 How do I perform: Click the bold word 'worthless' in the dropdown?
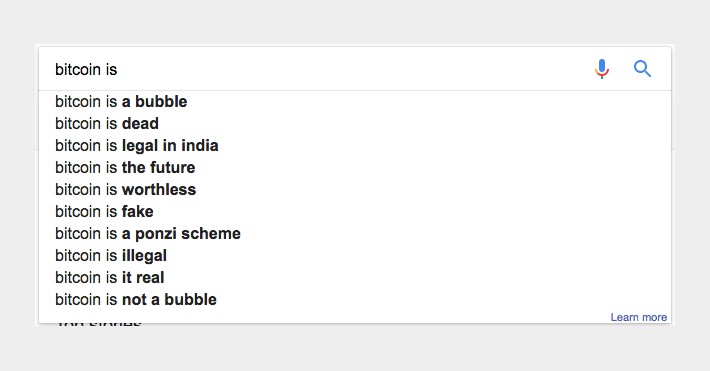(x=159, y=189)
